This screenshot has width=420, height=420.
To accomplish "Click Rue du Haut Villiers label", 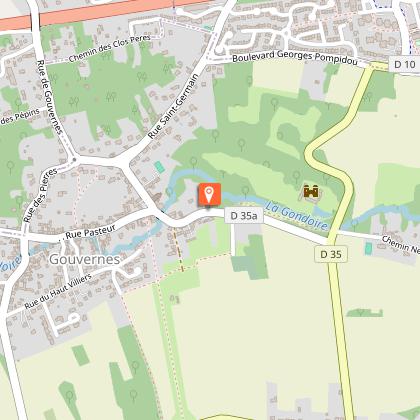I will pyautogui.click(x=58, y=292).
